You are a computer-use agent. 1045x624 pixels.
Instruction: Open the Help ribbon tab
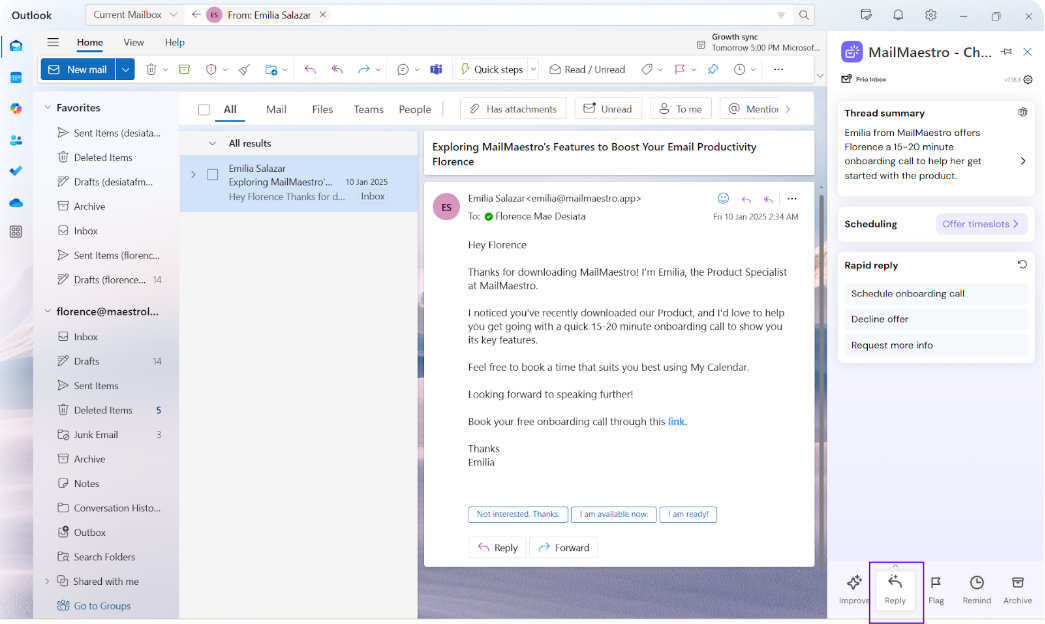[x=175, y=42]
